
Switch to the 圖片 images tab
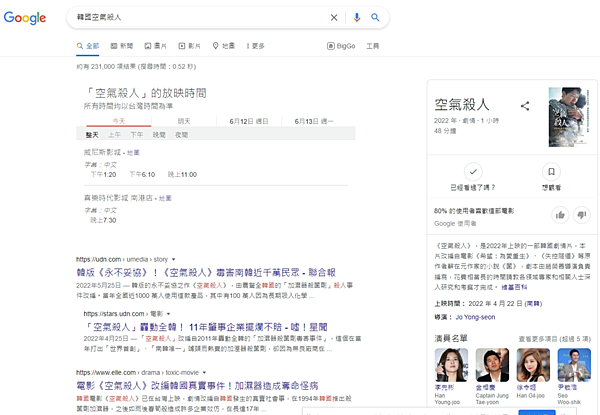click(155, 46)
